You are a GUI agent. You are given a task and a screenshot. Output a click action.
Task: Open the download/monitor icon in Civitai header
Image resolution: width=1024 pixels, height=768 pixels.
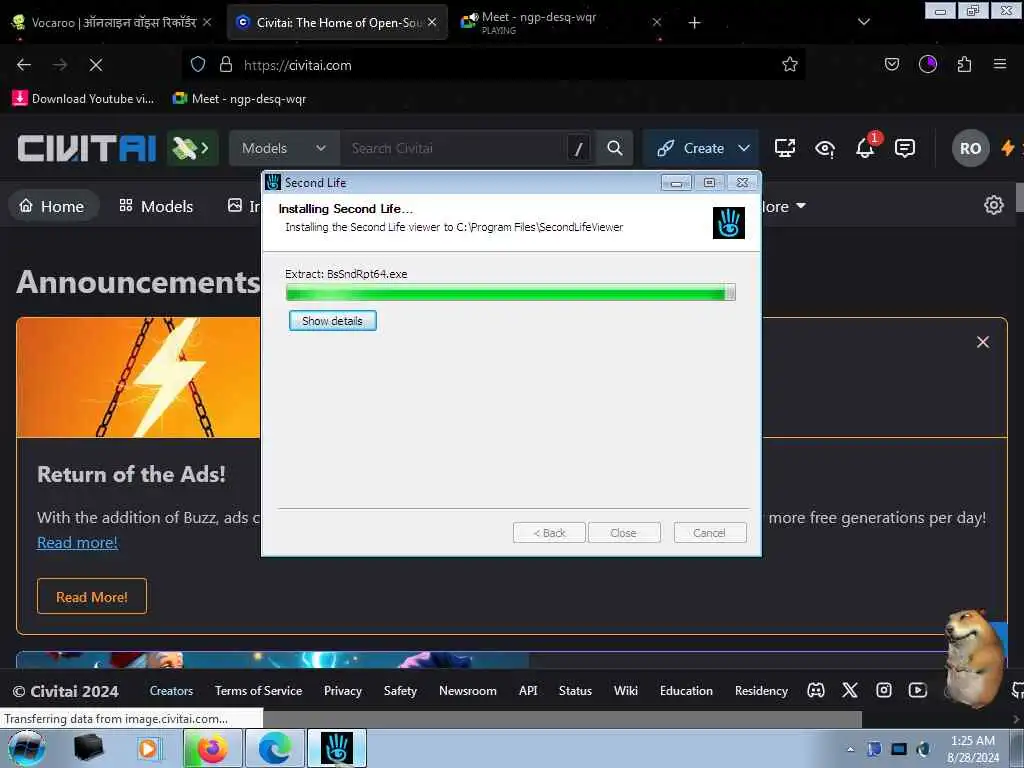click(x=784, y=148)
